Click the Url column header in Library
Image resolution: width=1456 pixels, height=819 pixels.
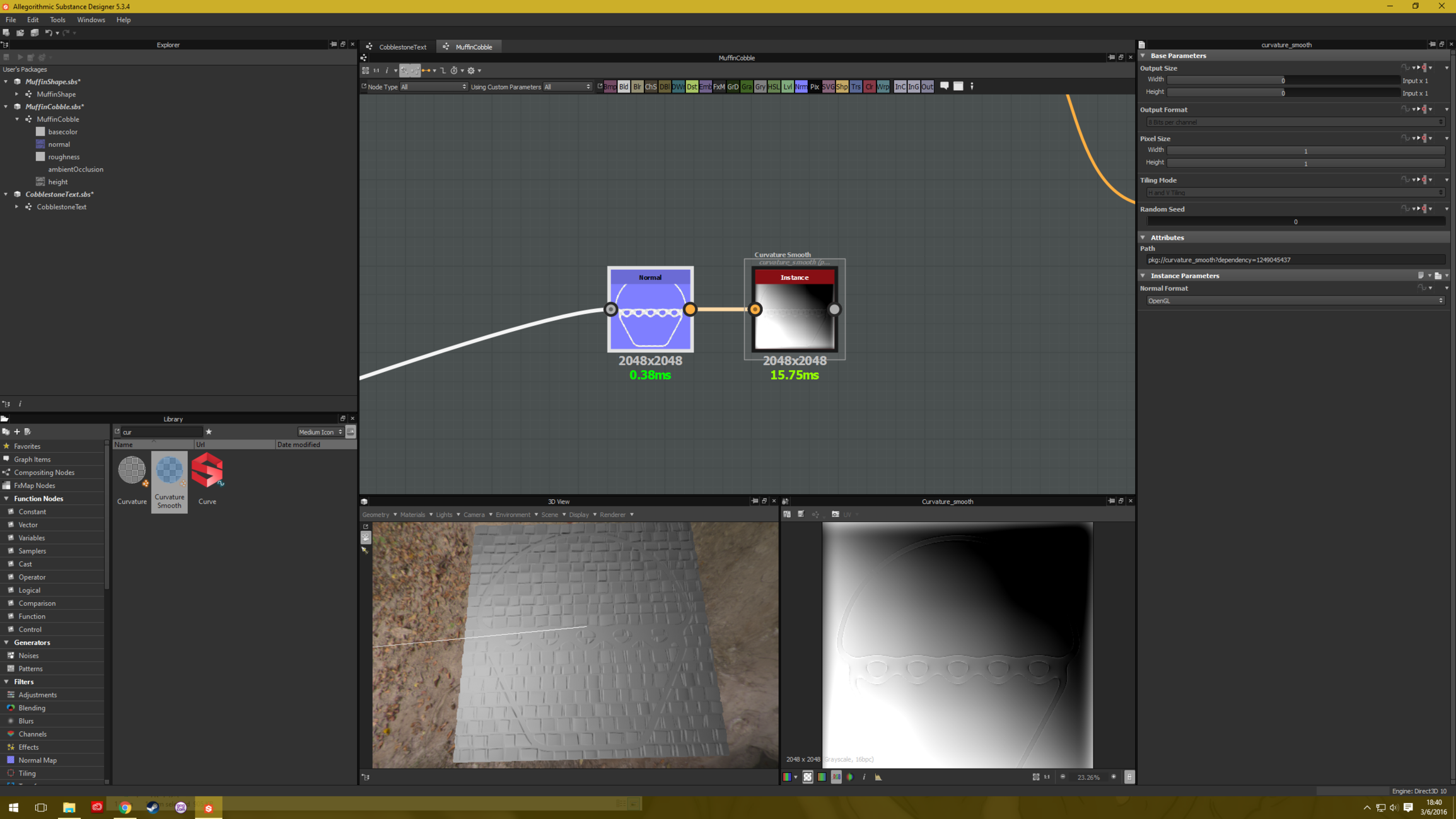pos(235,444)
